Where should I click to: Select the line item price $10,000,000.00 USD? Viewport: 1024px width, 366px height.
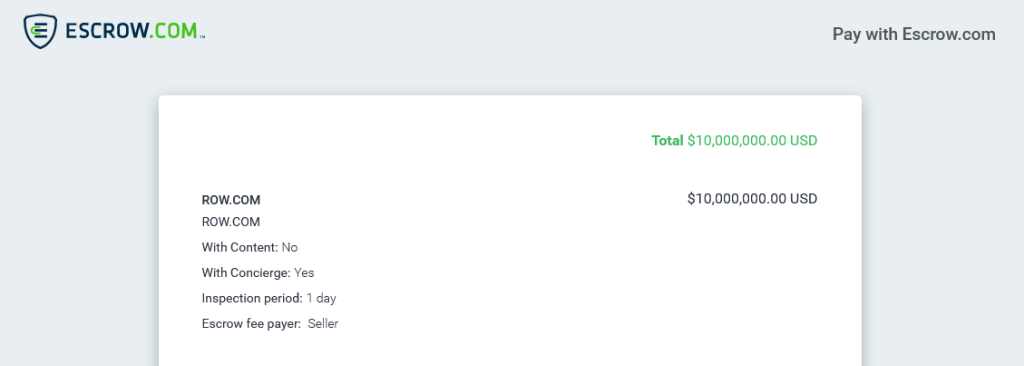tap(752, 199)
